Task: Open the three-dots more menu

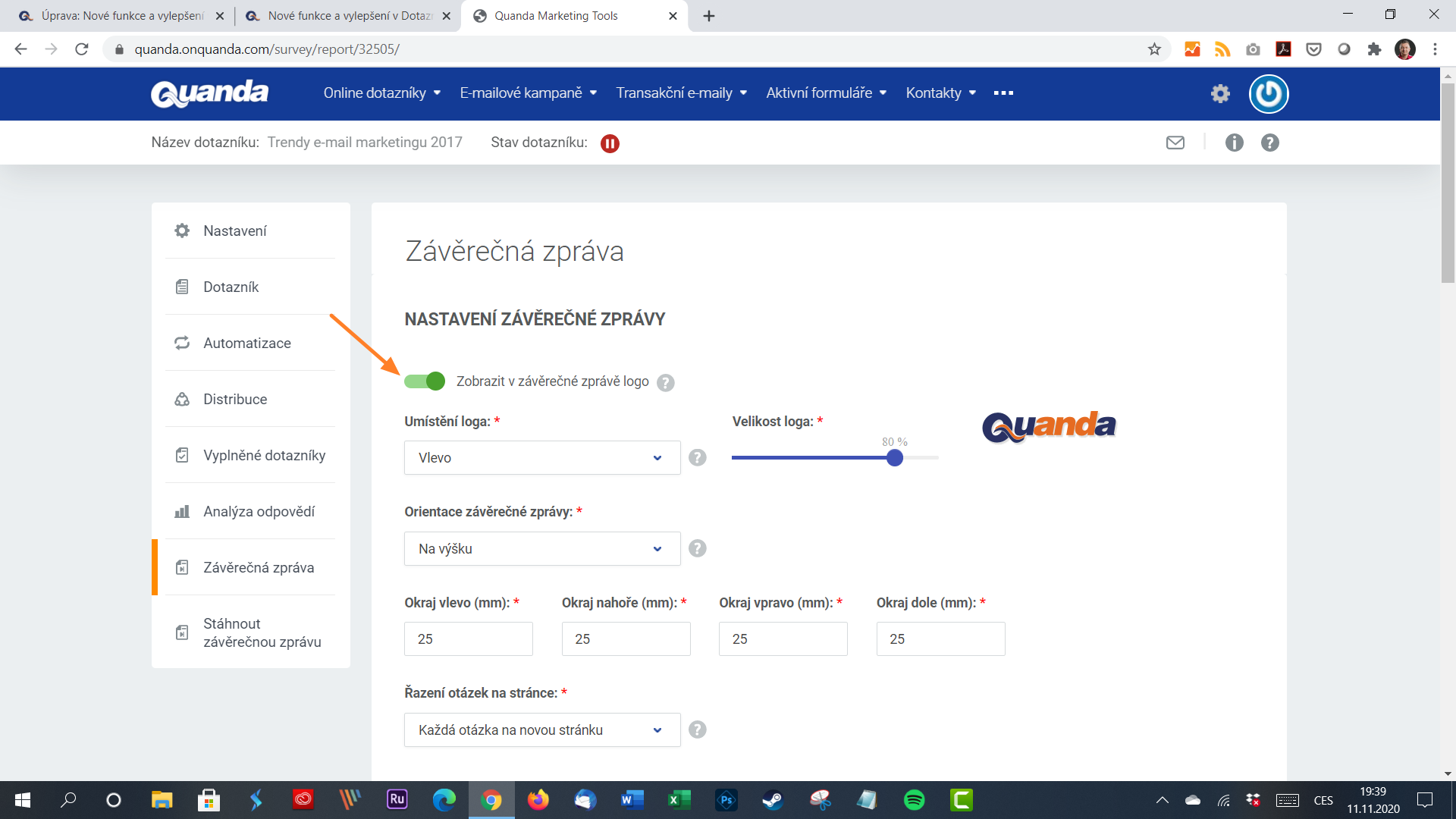Action: pos(1003,93)
